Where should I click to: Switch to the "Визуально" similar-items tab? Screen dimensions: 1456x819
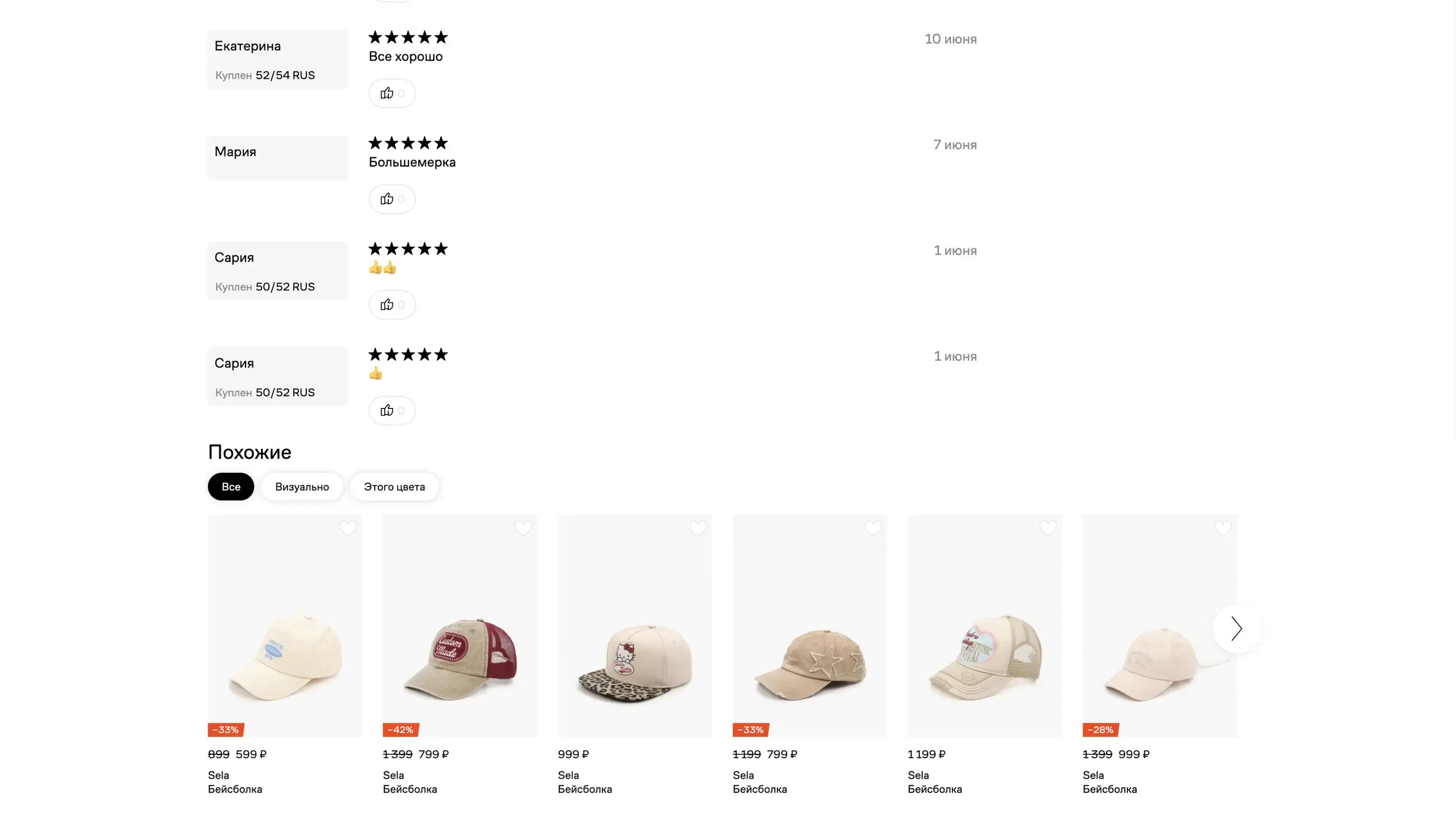[302, 487]
